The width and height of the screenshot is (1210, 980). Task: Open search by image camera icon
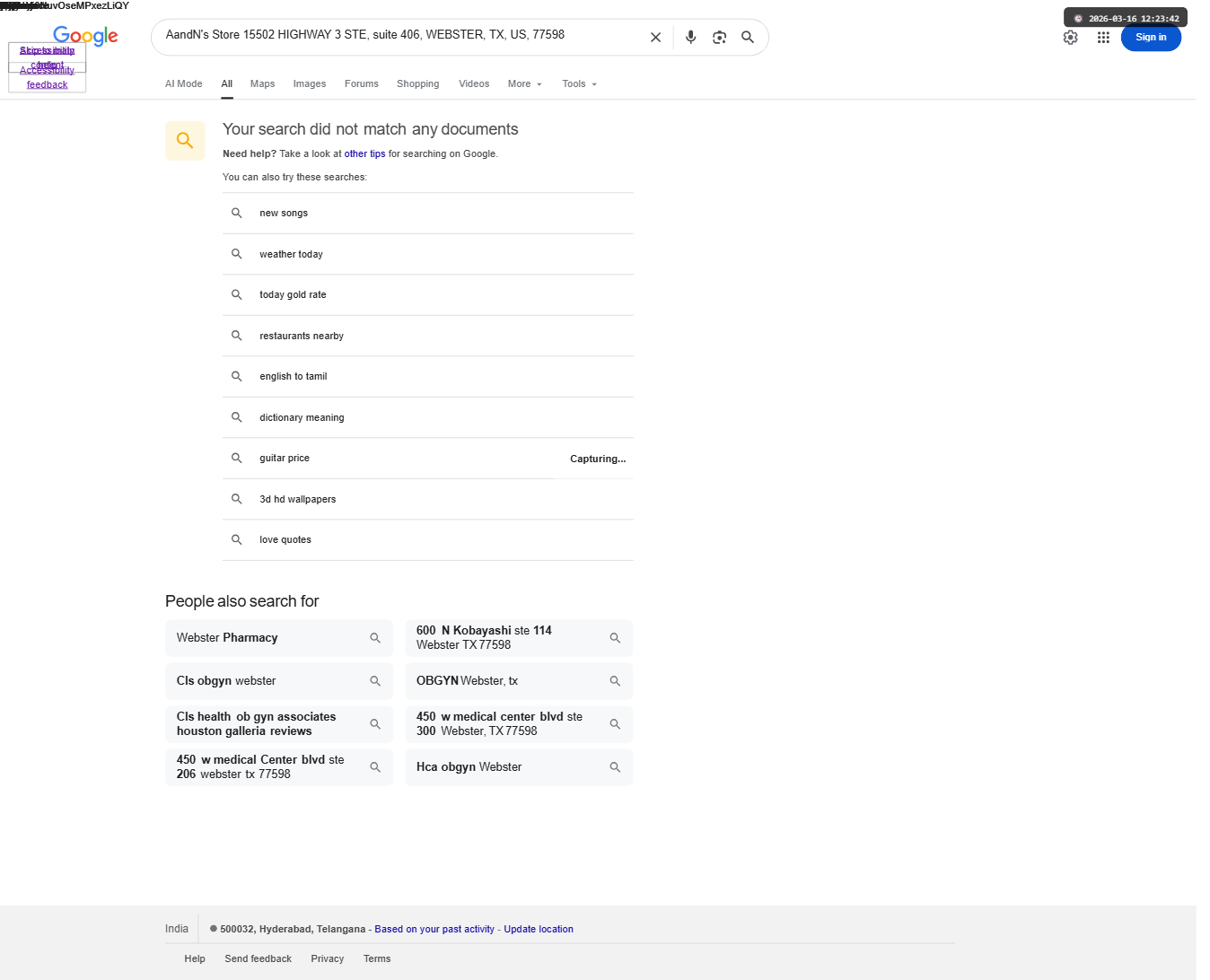(719, 38)
